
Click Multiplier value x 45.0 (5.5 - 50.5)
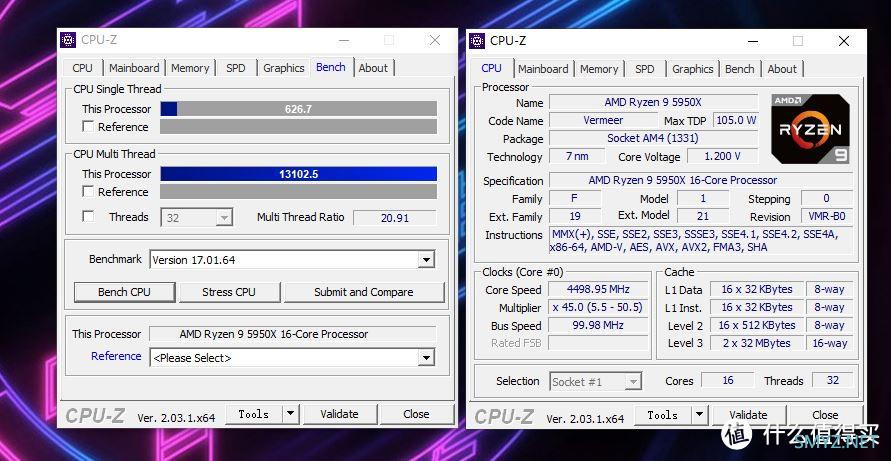pos(598,308)
